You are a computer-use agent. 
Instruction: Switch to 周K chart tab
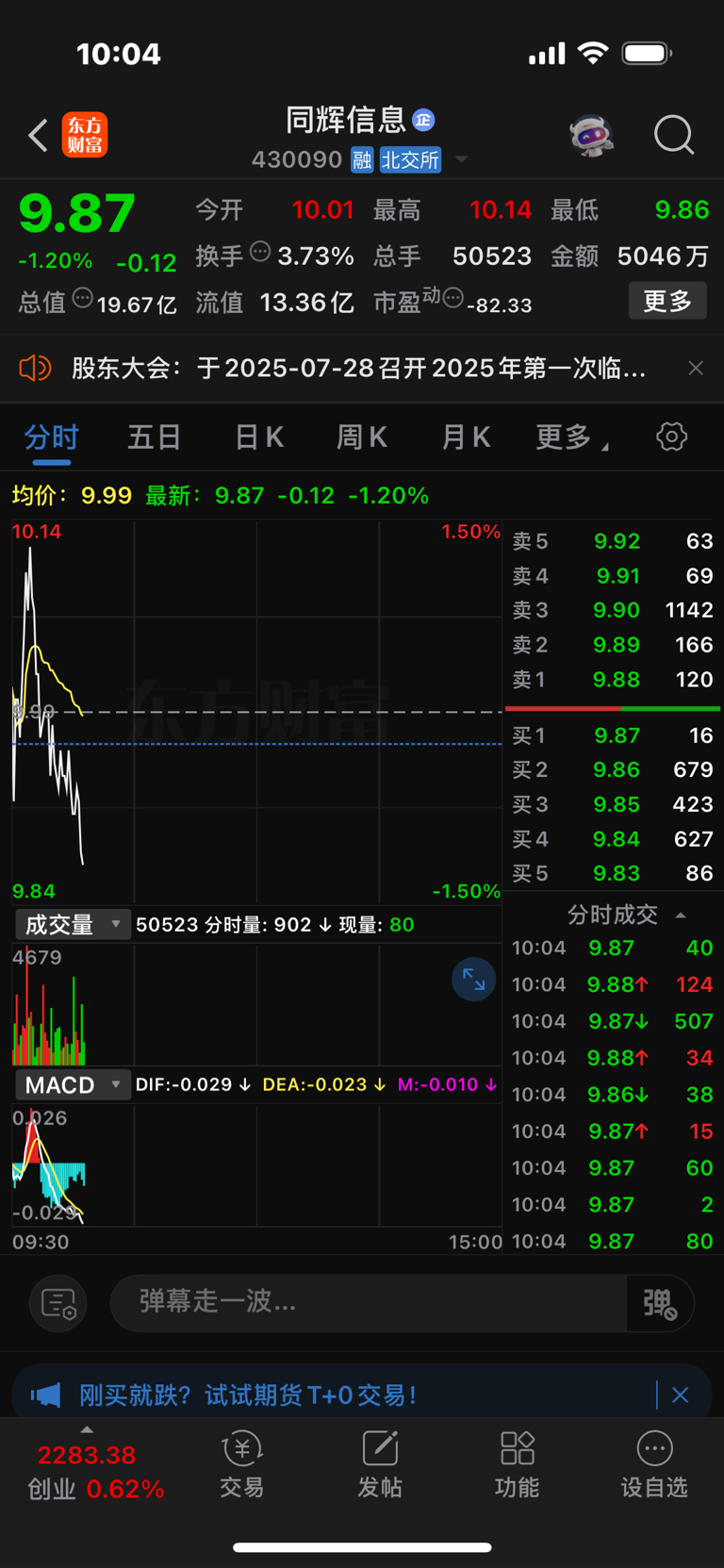coord(362,437)
